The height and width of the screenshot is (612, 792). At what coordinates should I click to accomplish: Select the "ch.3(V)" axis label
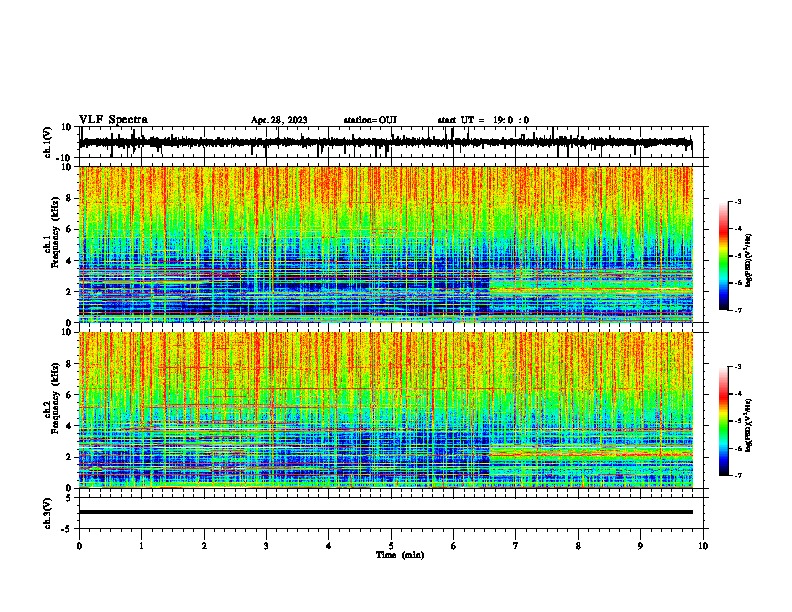48,513
